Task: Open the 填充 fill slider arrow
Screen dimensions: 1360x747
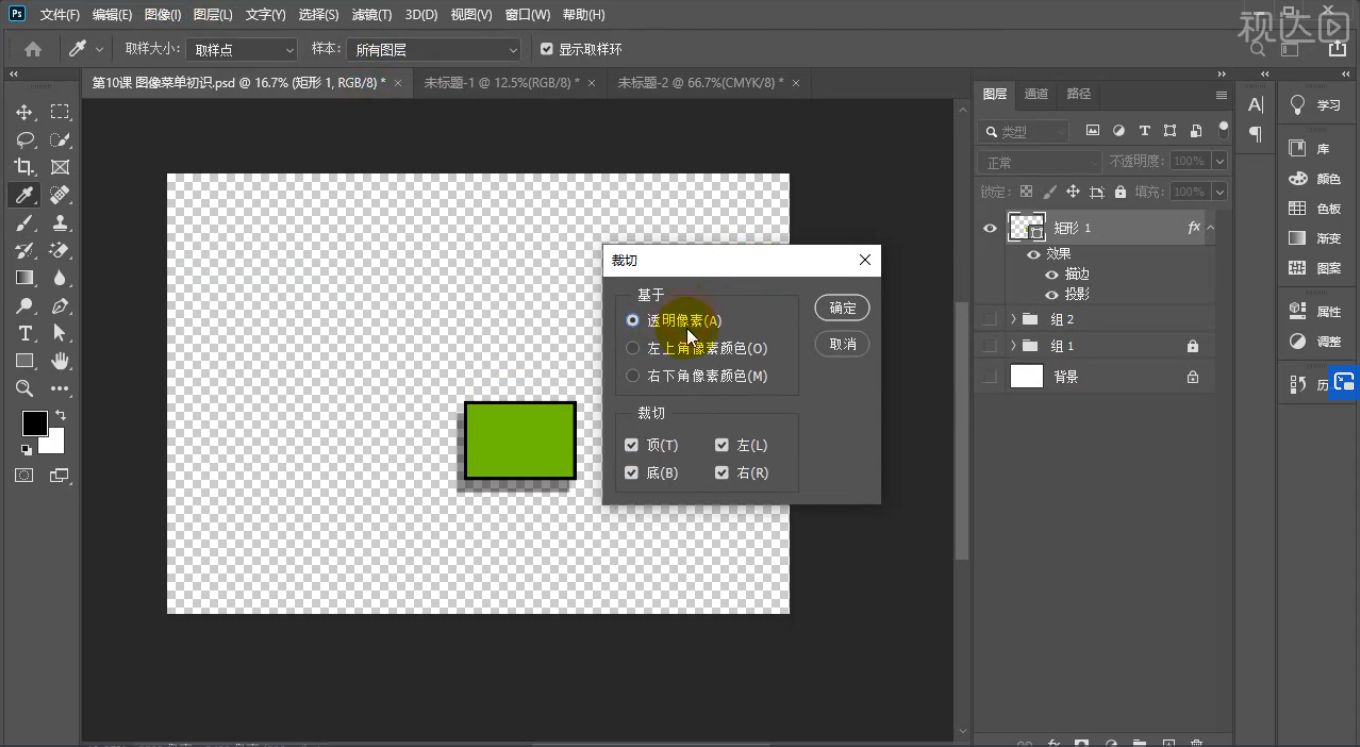Action: pyautogui.click(x=1220, y=192)
